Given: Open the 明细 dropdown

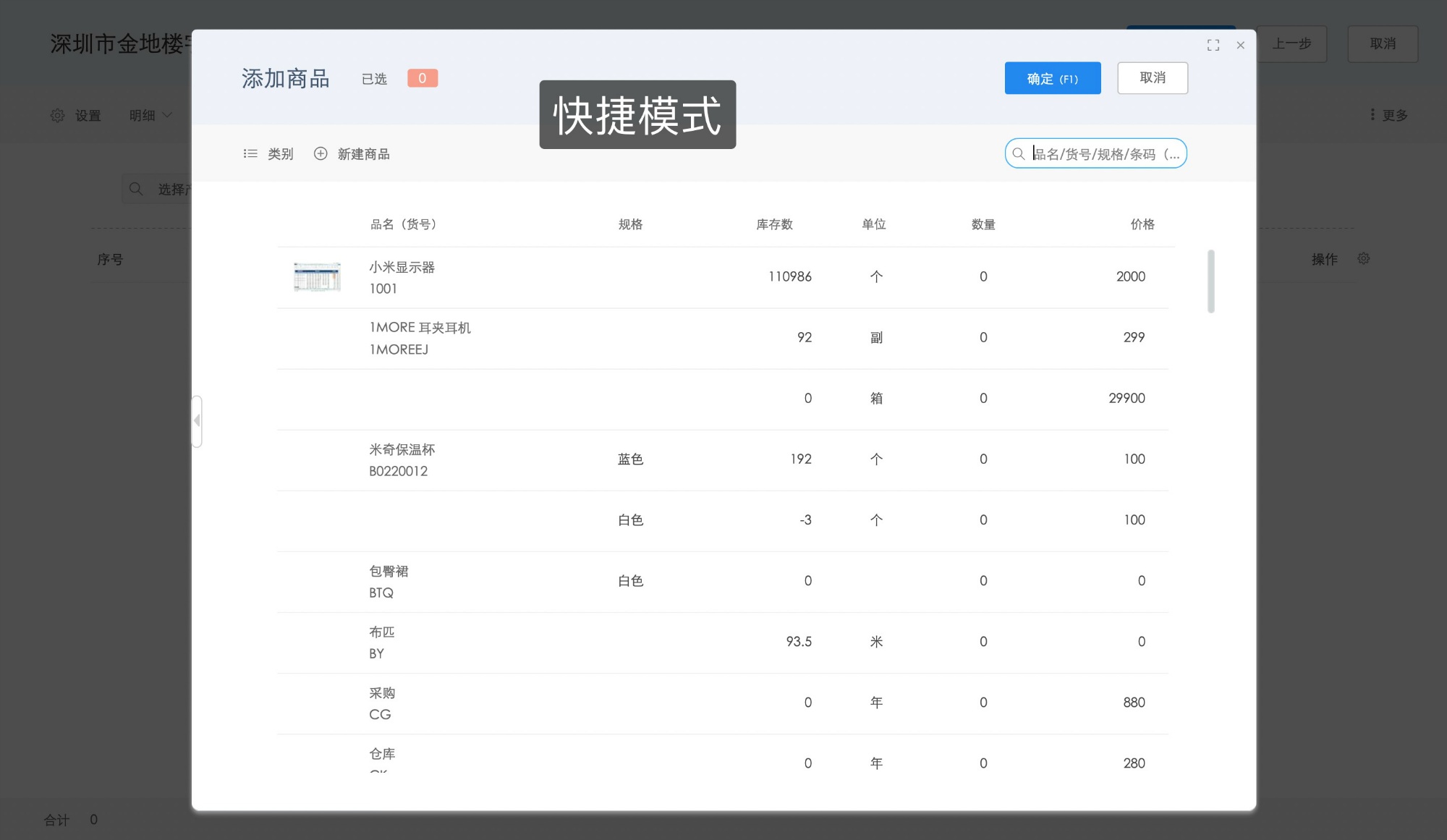Looking at the screenshot, I should (x=150, y=114).
